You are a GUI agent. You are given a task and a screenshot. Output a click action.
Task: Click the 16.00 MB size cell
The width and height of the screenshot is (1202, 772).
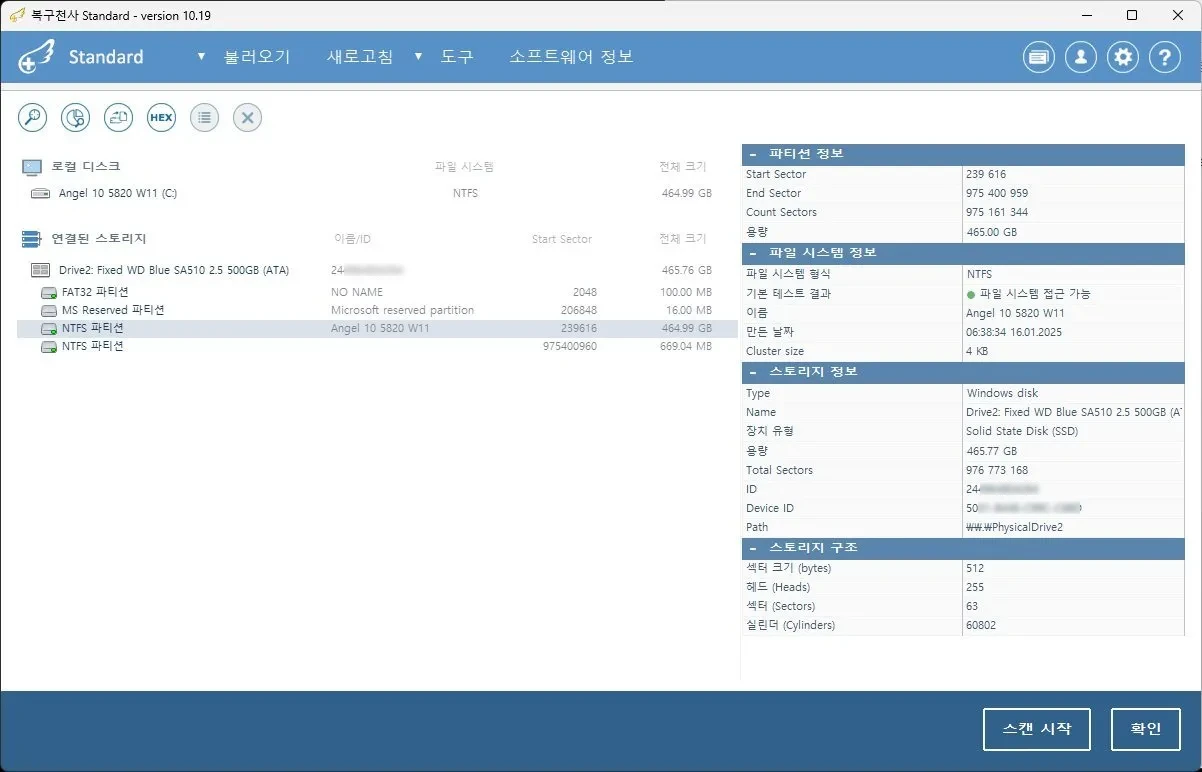(689, 310)
